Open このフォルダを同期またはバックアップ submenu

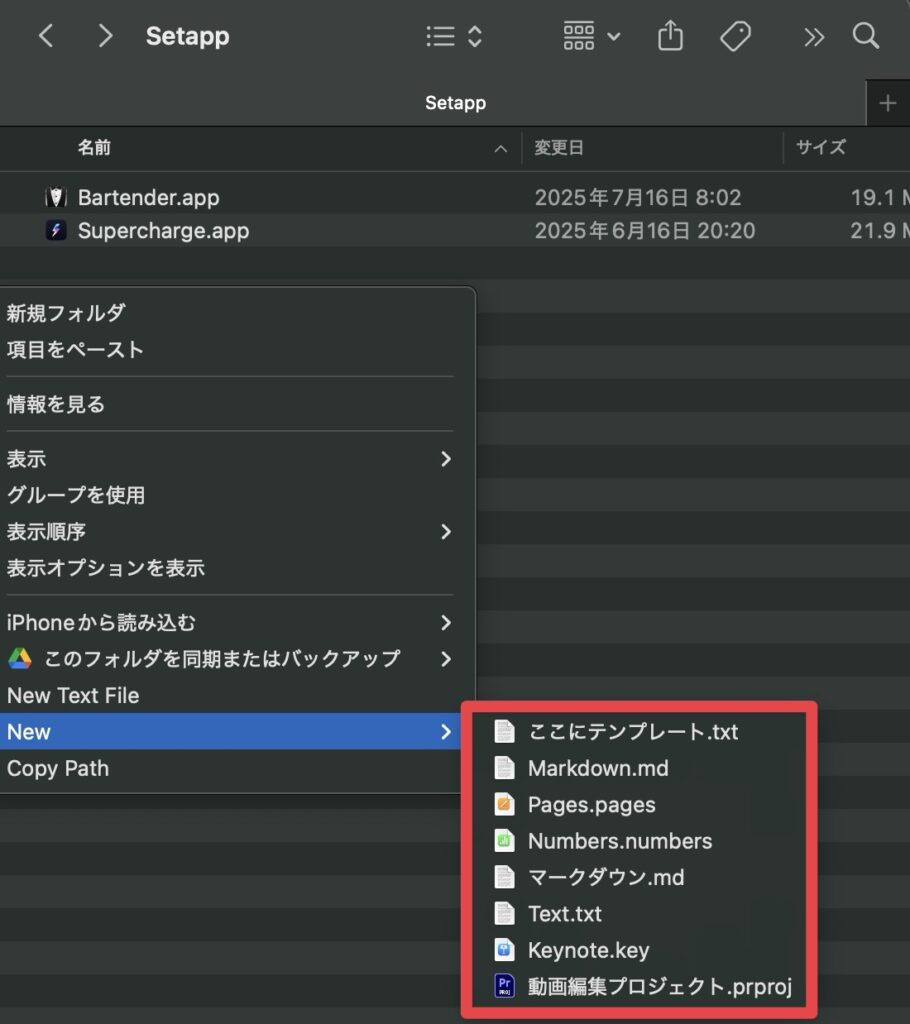point(230,659)
